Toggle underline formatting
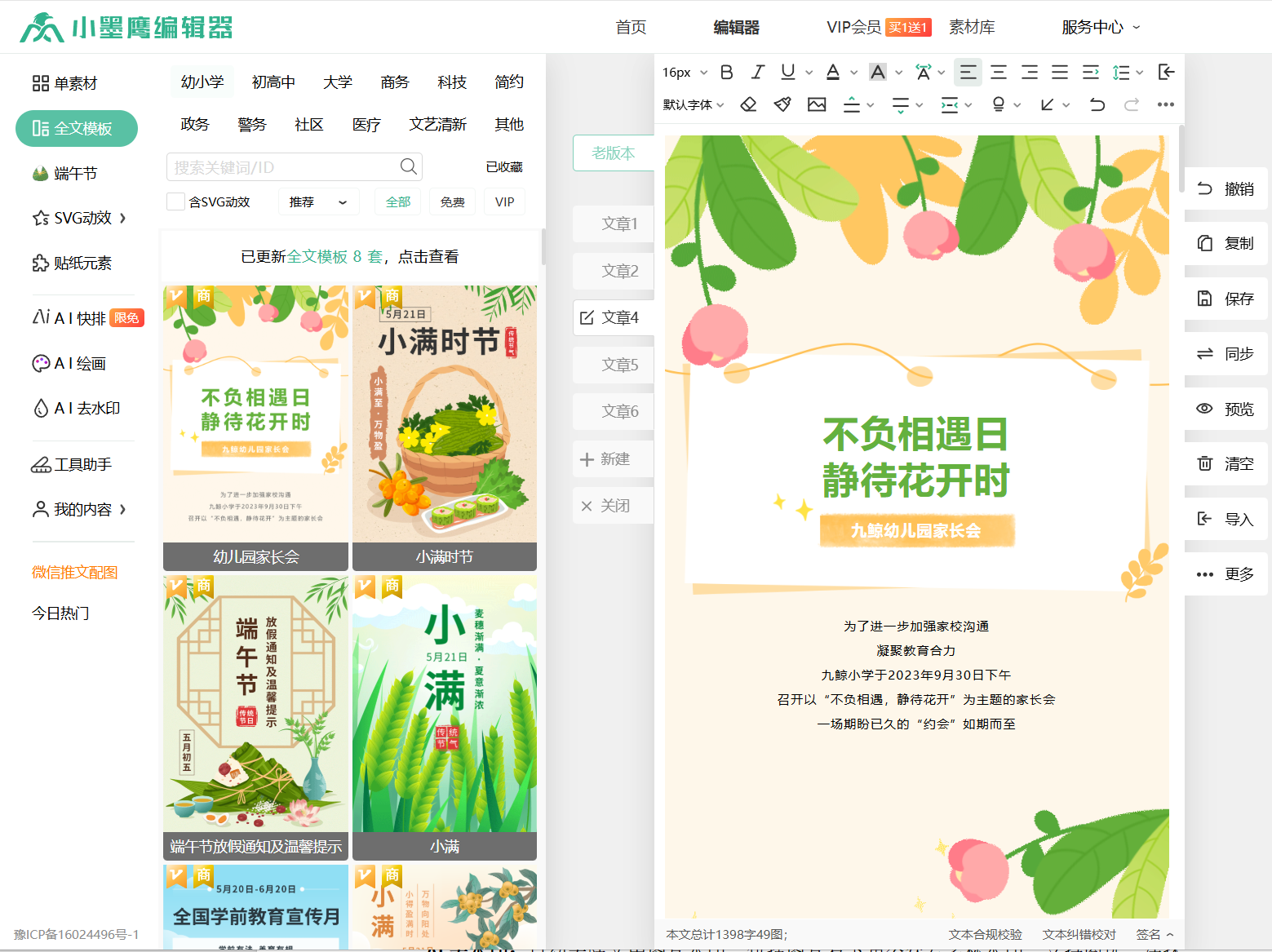This screenshot has width=1272, height=952. pos(785,72)
